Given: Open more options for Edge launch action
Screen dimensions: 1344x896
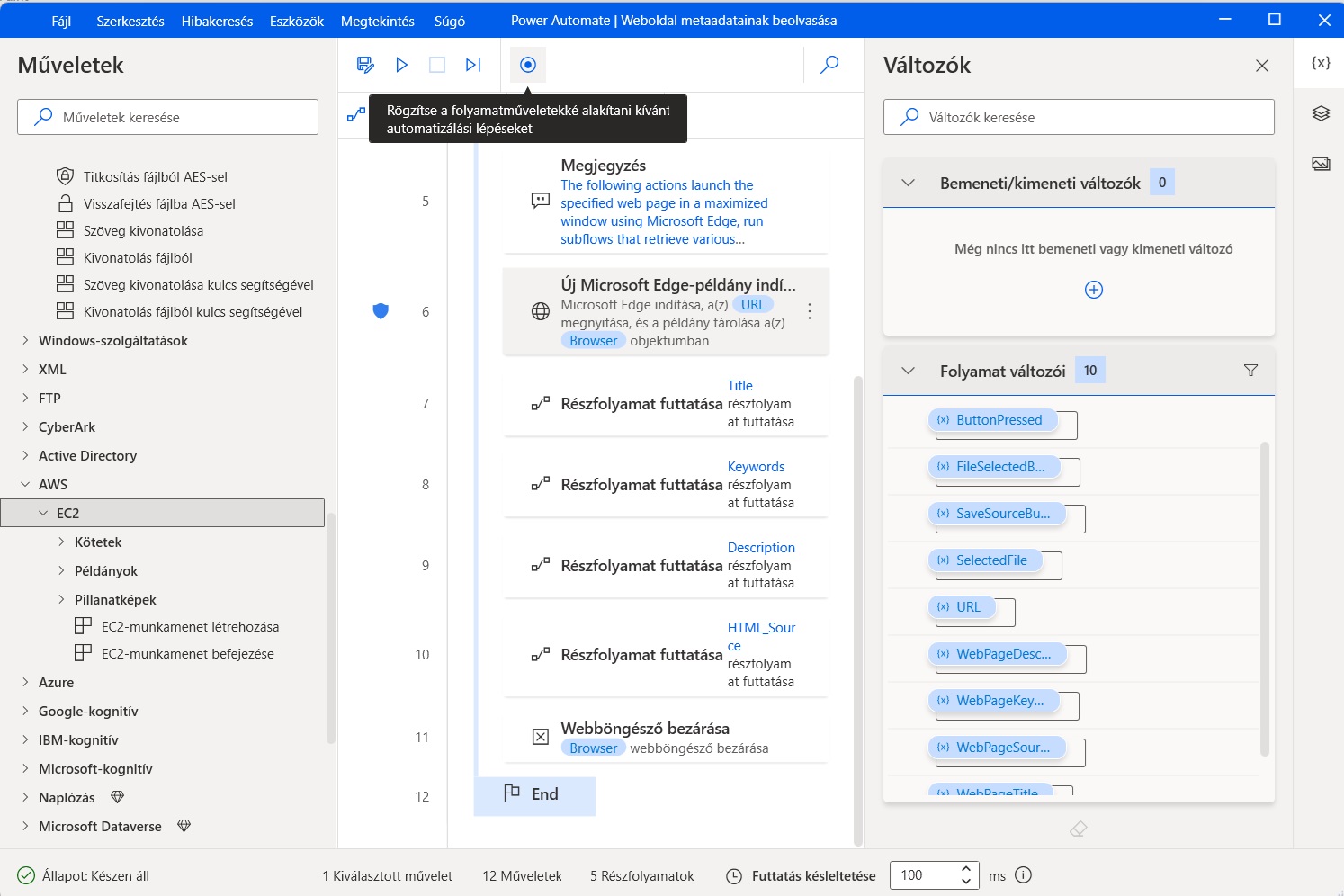Looking at the screenshot, I should click(x=810, y=311).
